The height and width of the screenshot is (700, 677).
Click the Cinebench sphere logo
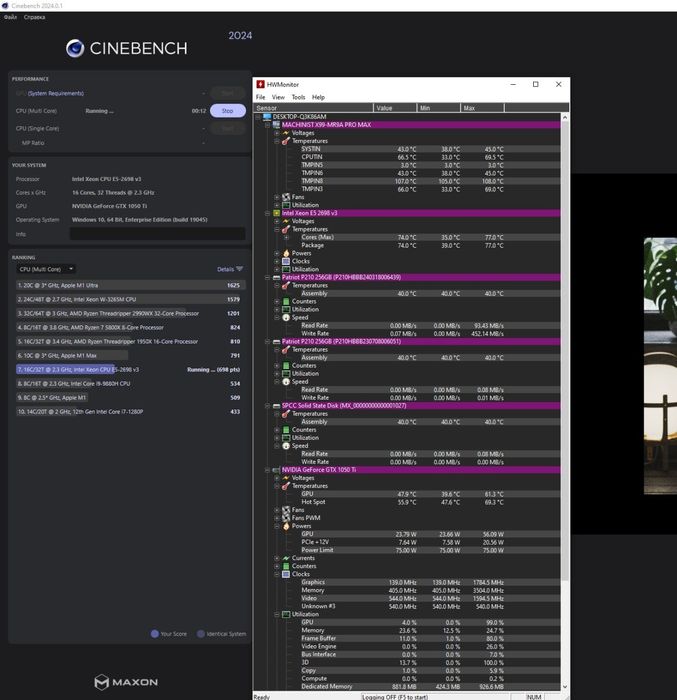75,48
